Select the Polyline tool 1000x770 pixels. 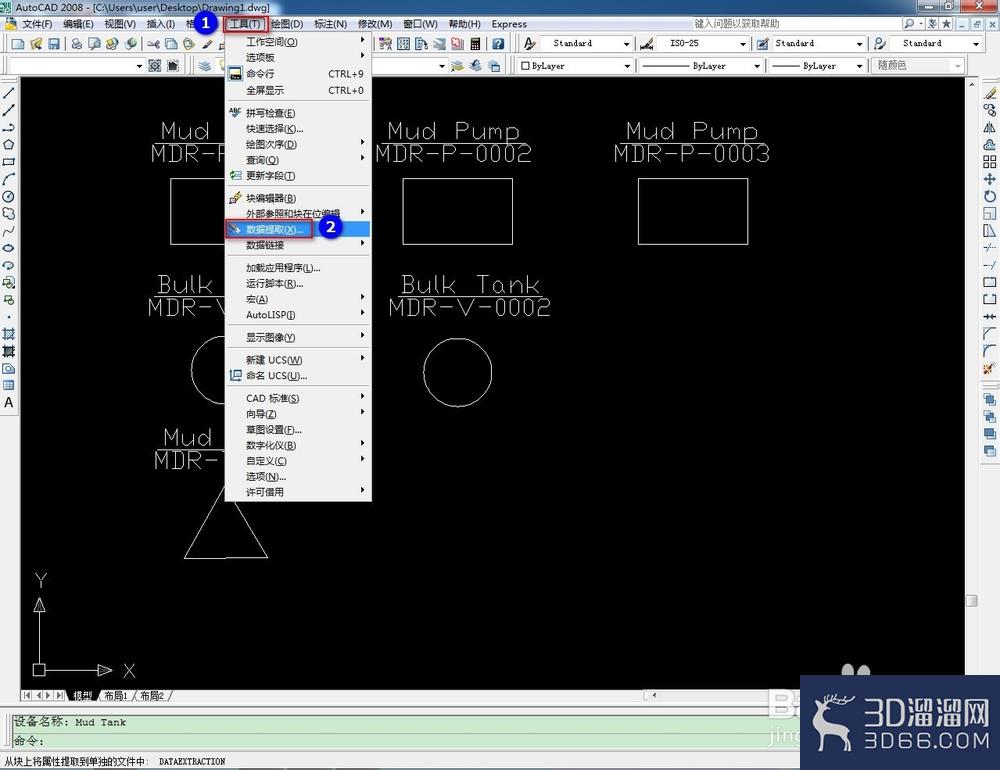9,128
